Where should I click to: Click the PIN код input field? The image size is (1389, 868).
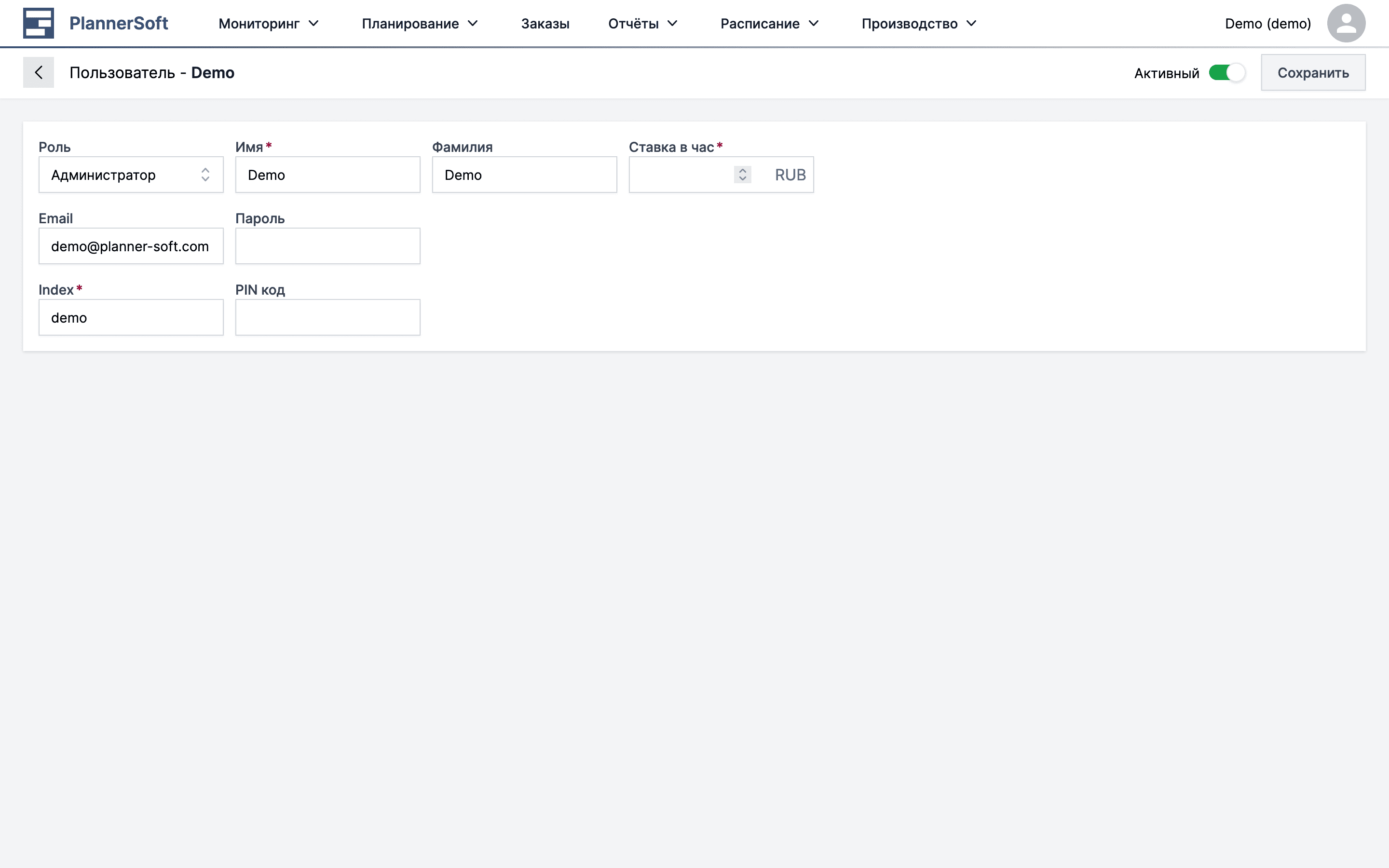click(327, 317)
